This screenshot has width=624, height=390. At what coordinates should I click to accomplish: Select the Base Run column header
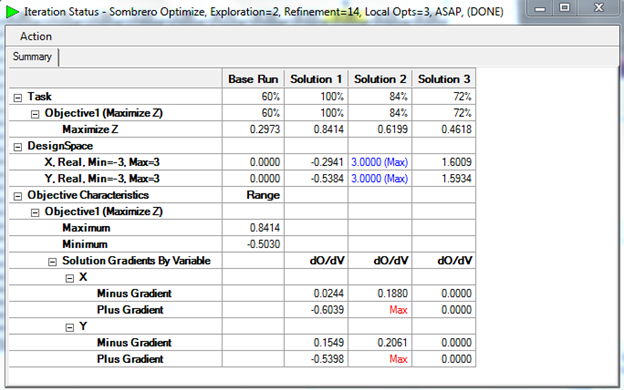tap(253, 79)
